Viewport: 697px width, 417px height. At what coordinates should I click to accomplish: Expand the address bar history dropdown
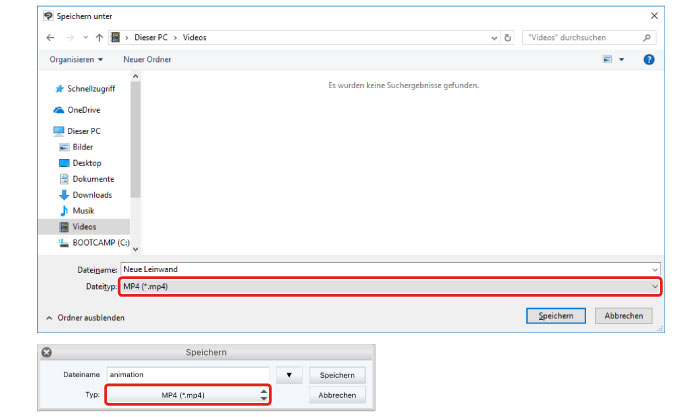point(494,38)
